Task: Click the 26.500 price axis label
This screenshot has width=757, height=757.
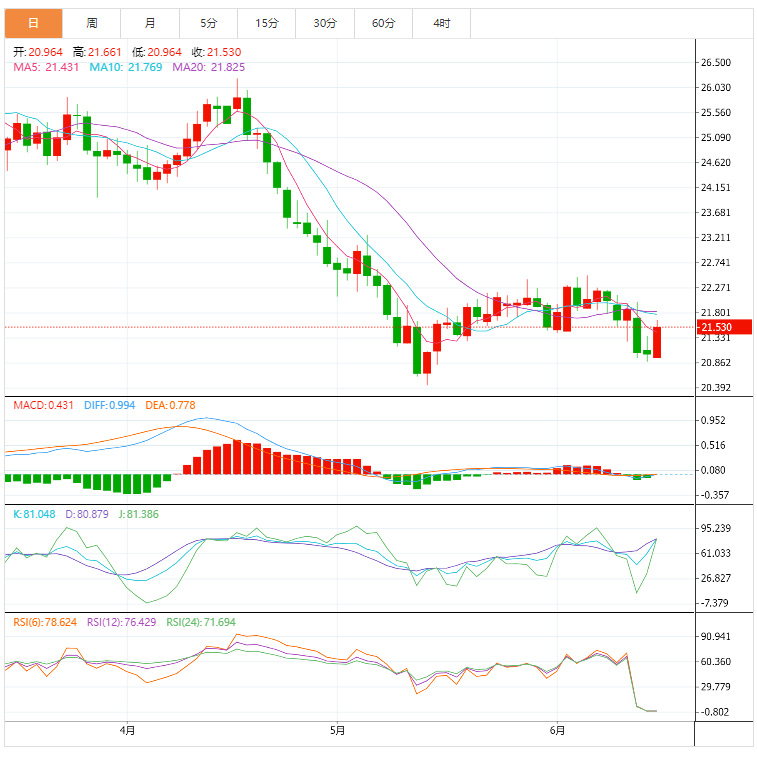Action: [716, 62]
